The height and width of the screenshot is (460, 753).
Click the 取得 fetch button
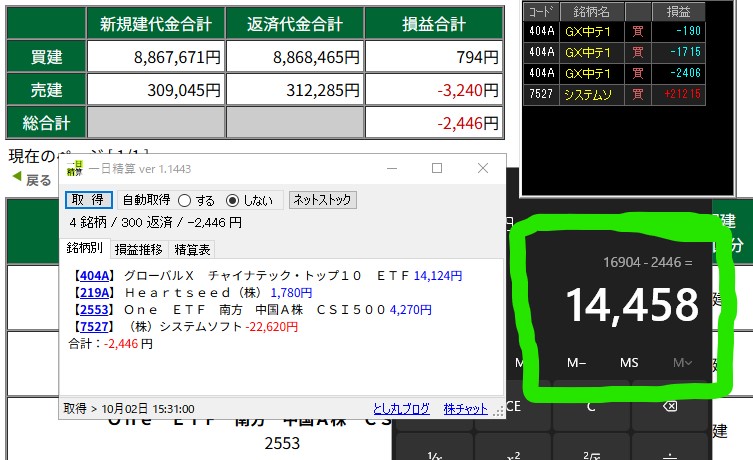85,200
